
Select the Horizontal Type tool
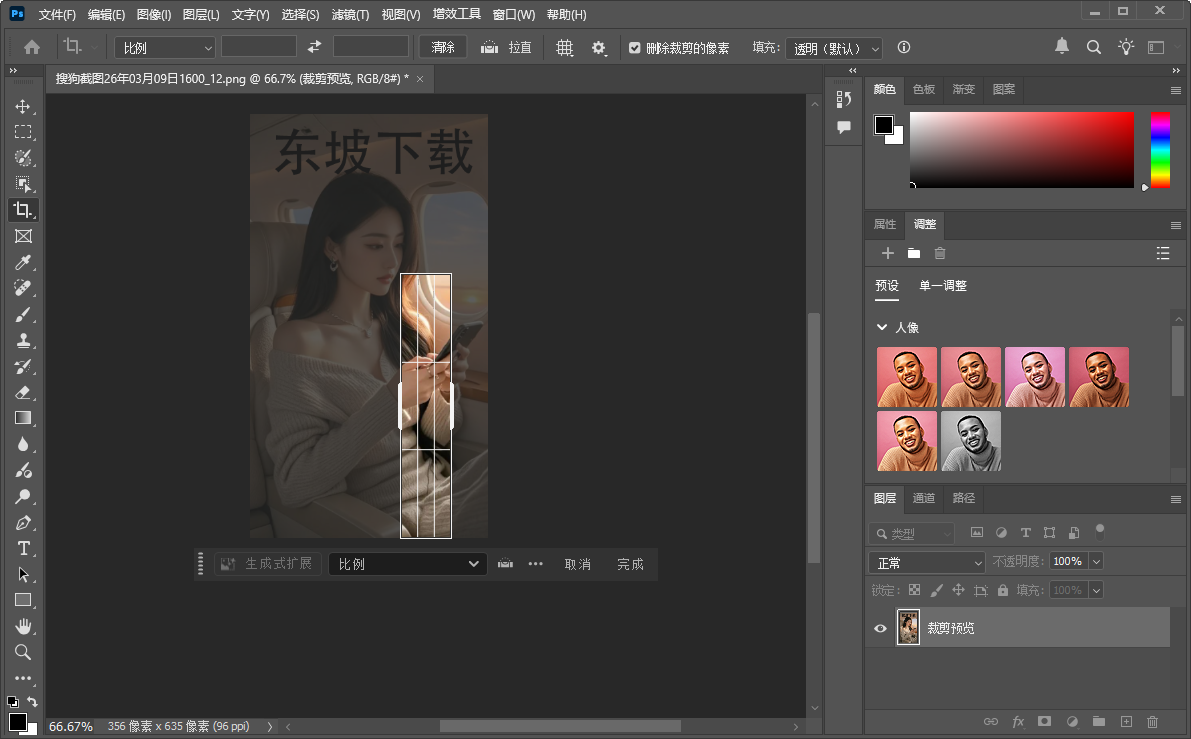coord(23,548)
